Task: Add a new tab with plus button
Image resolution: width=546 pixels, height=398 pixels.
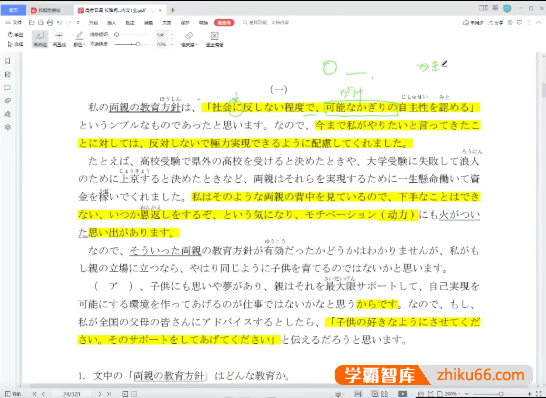Action: point(173,10)
